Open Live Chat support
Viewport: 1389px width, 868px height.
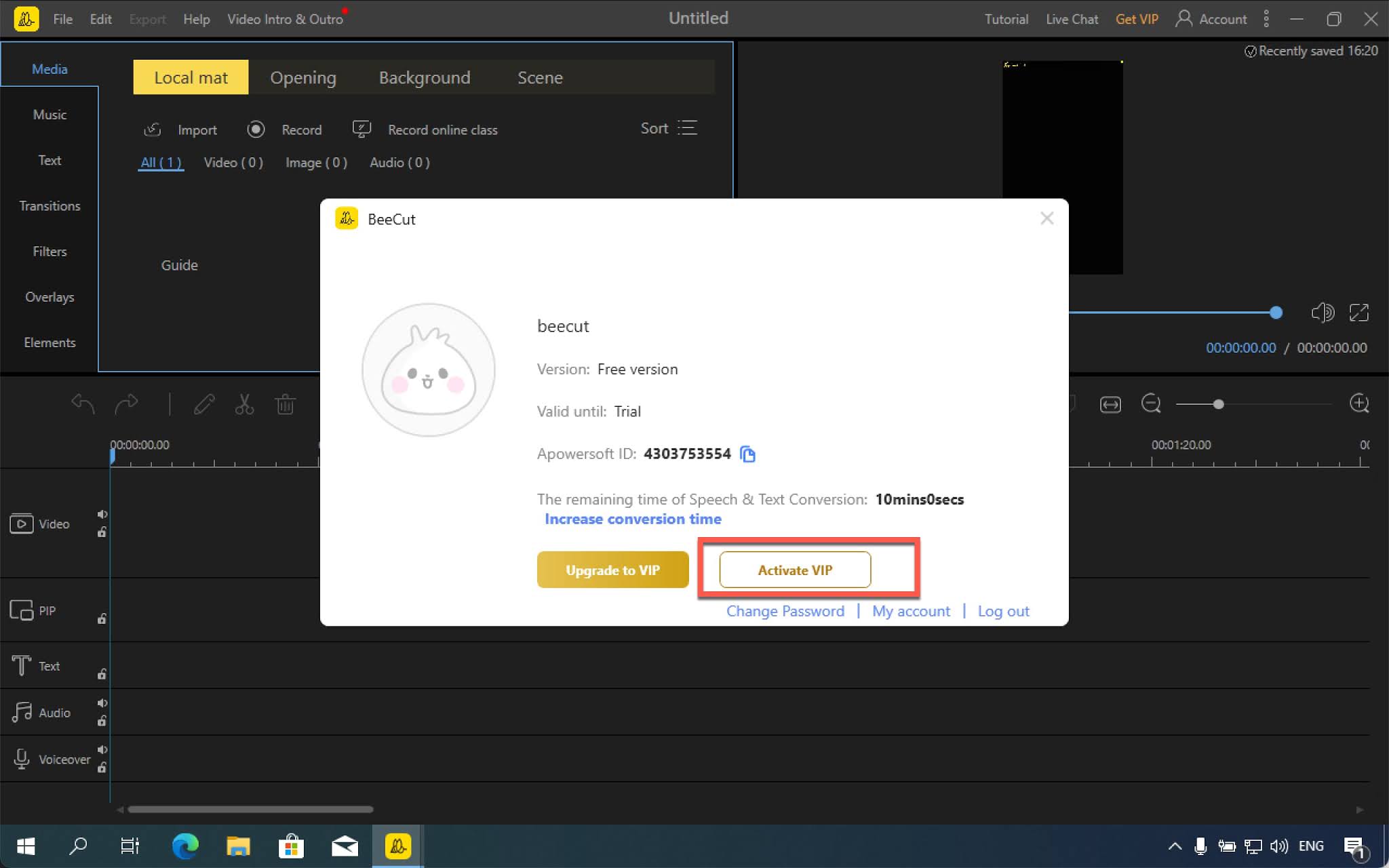click(x=1072, y=19)
